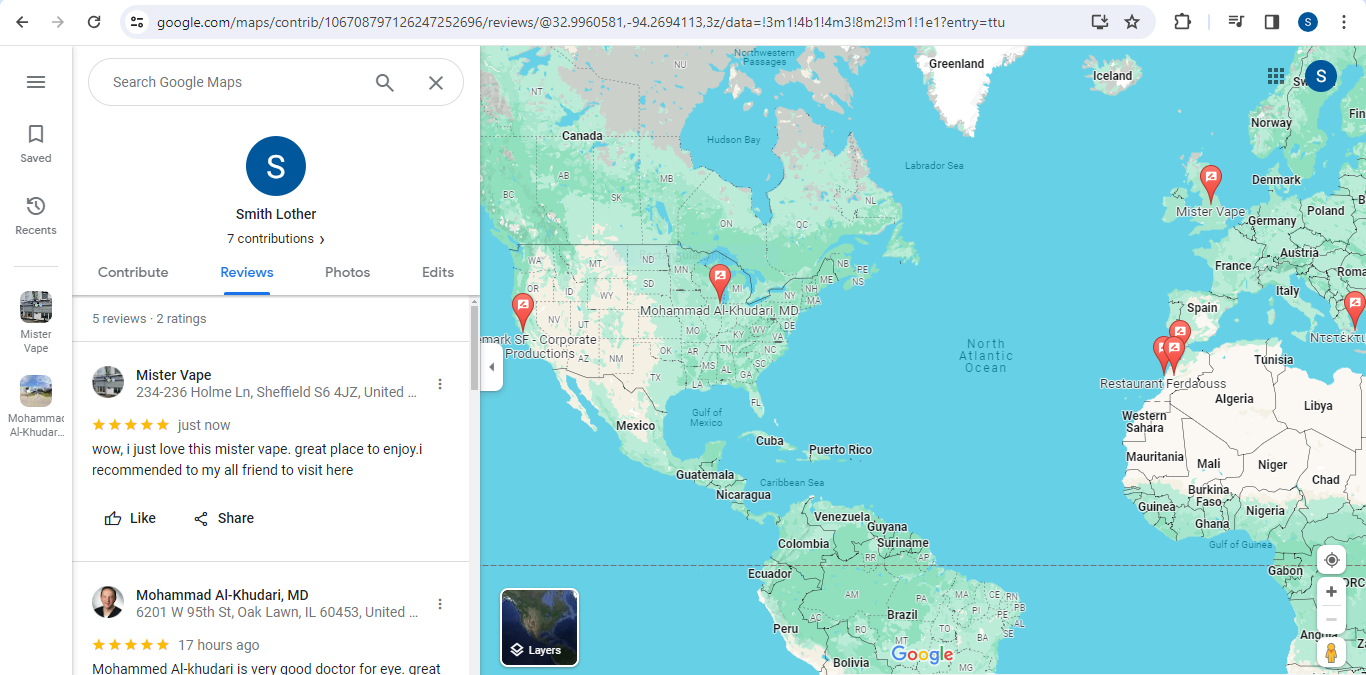Image resolution: width=1366 pixels, height=675 pixels.
Task: Open Mister Vape recent in sidebar
Action: [x=36, y=322]
